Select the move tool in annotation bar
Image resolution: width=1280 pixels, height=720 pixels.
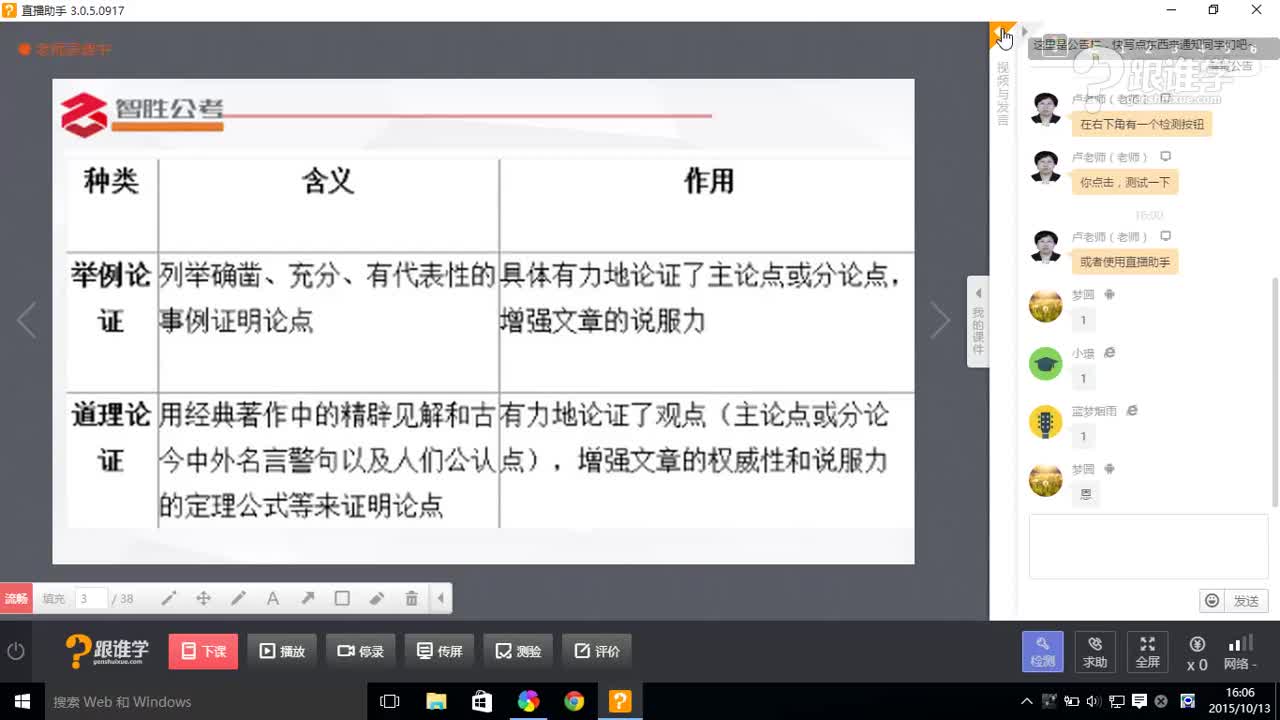coord(203,597)
